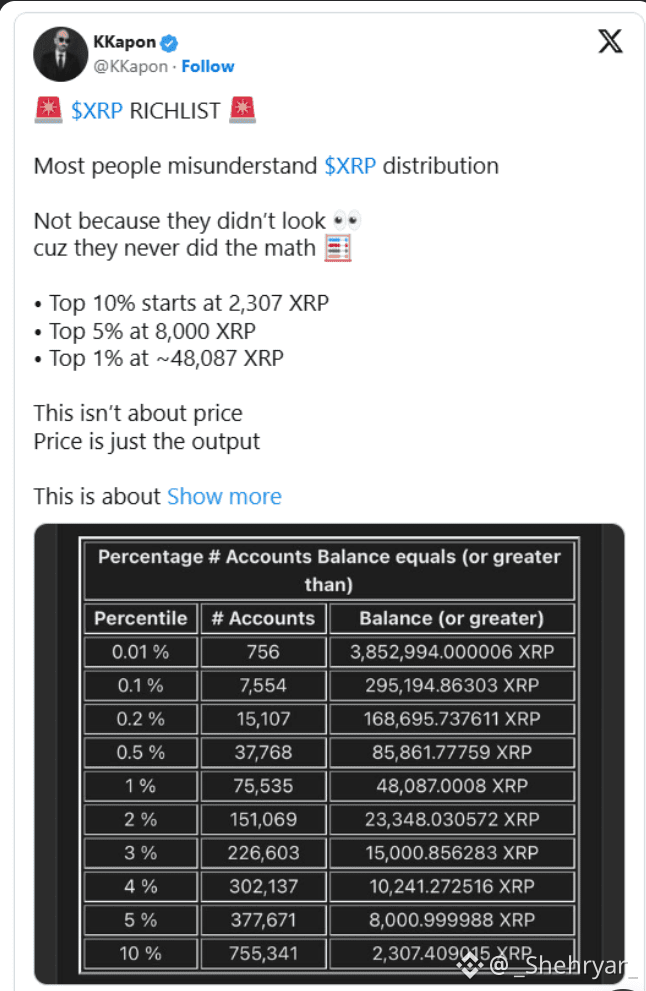
Task: Click the Balance (or greater) header
Action: click(x=451, y=618)
